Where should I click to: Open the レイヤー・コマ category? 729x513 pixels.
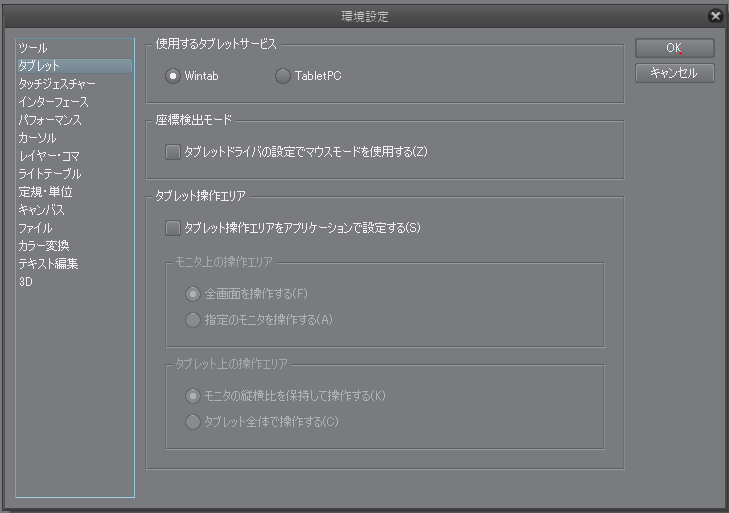(x=75, y=156)
